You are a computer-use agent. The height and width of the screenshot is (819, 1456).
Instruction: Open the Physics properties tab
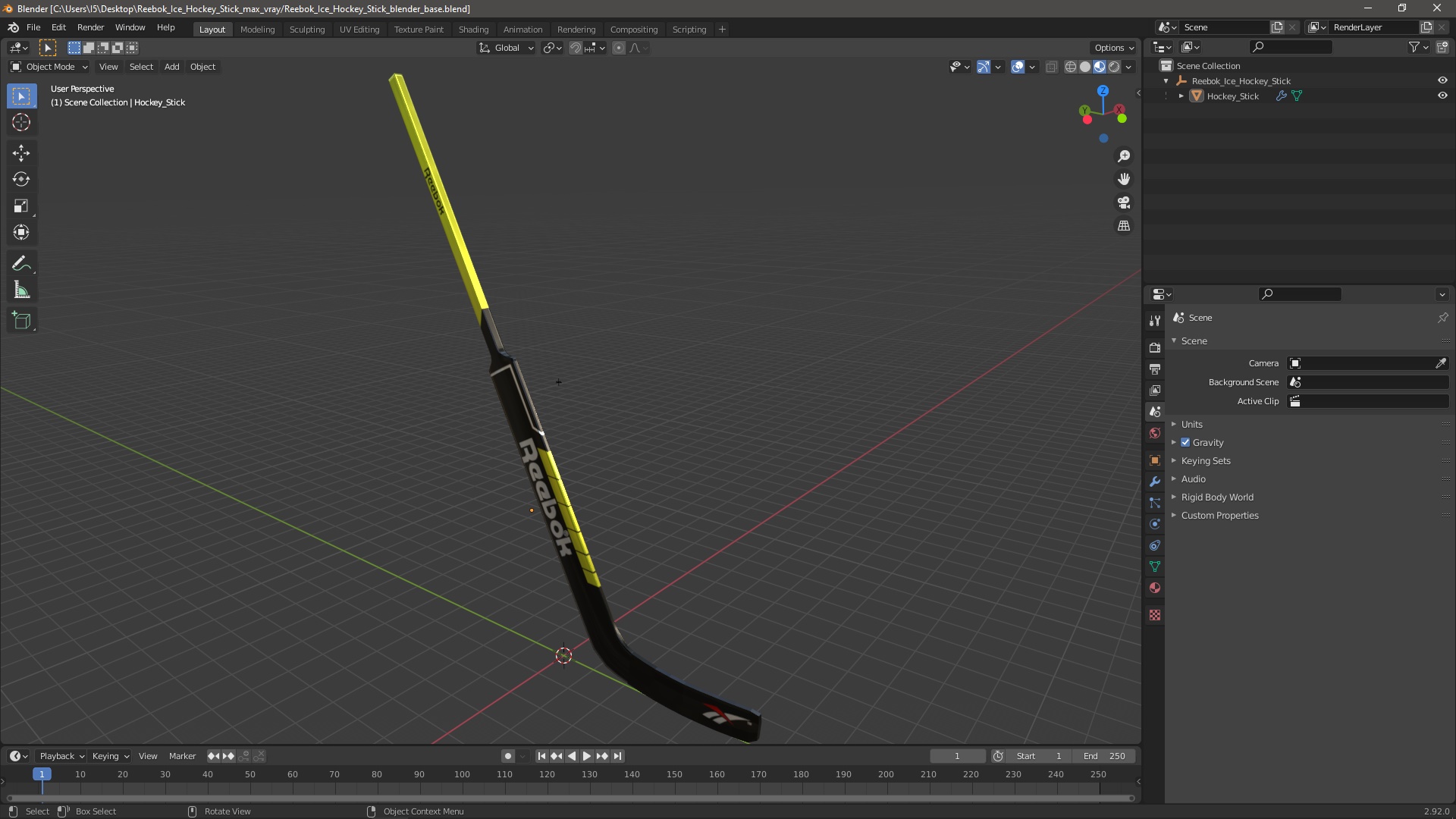pos(1154,524)
